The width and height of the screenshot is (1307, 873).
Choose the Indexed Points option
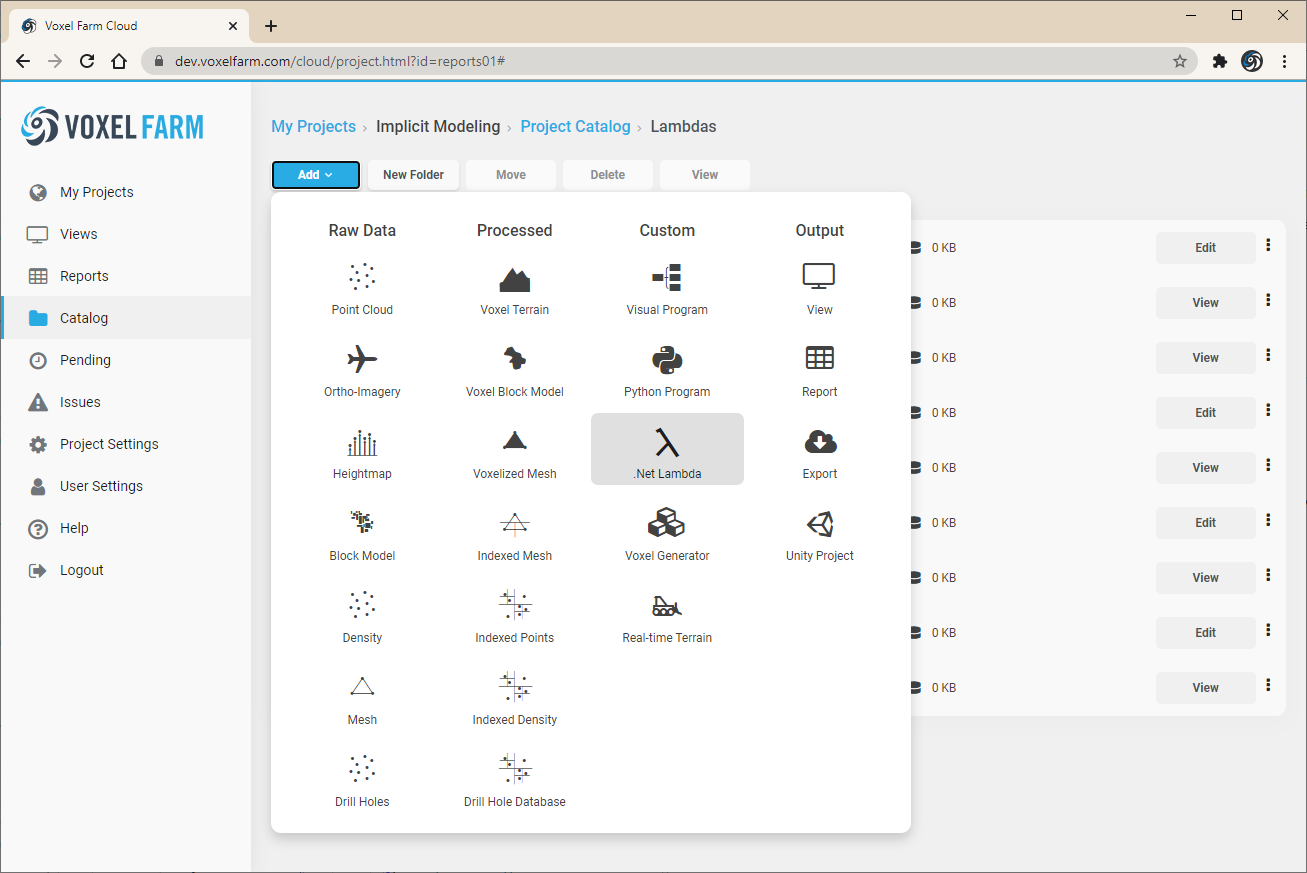515,618
